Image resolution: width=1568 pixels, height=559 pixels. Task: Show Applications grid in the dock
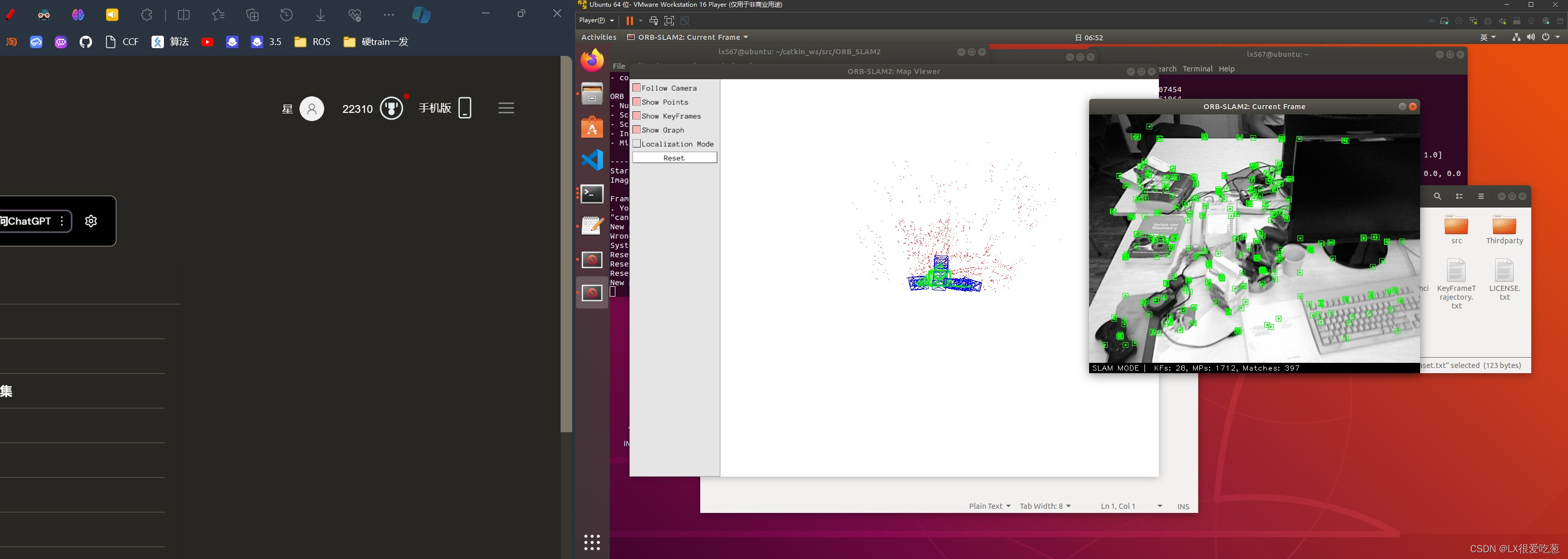592,542
